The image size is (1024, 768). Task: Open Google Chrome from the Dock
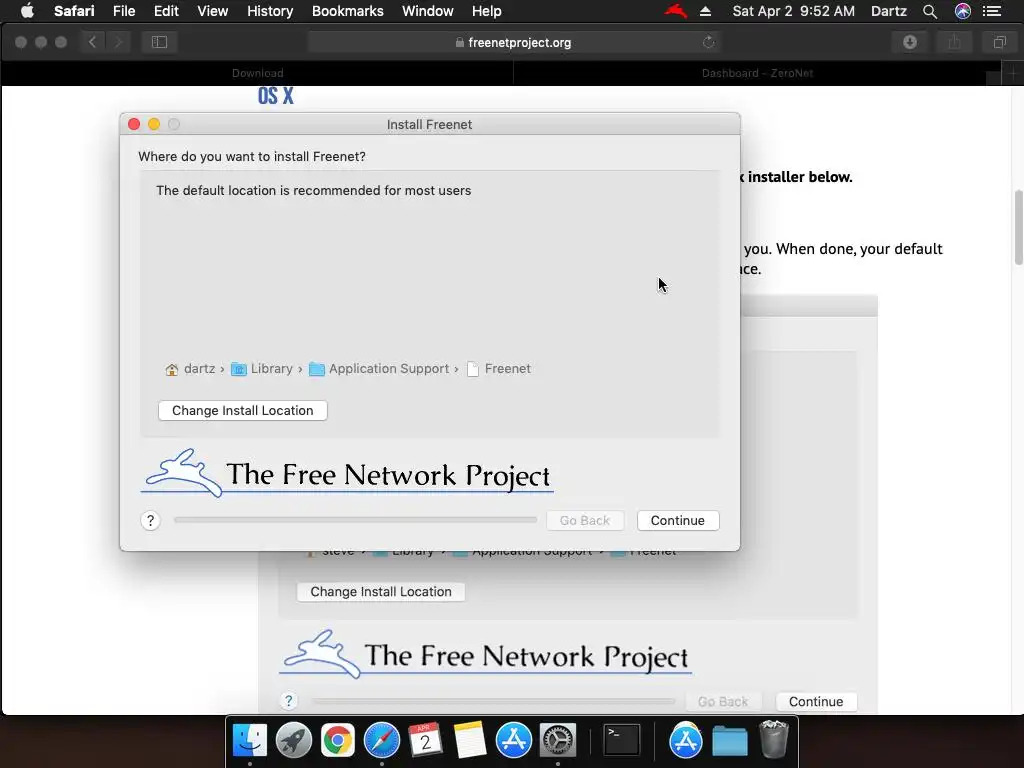click(x=338, y=741)
